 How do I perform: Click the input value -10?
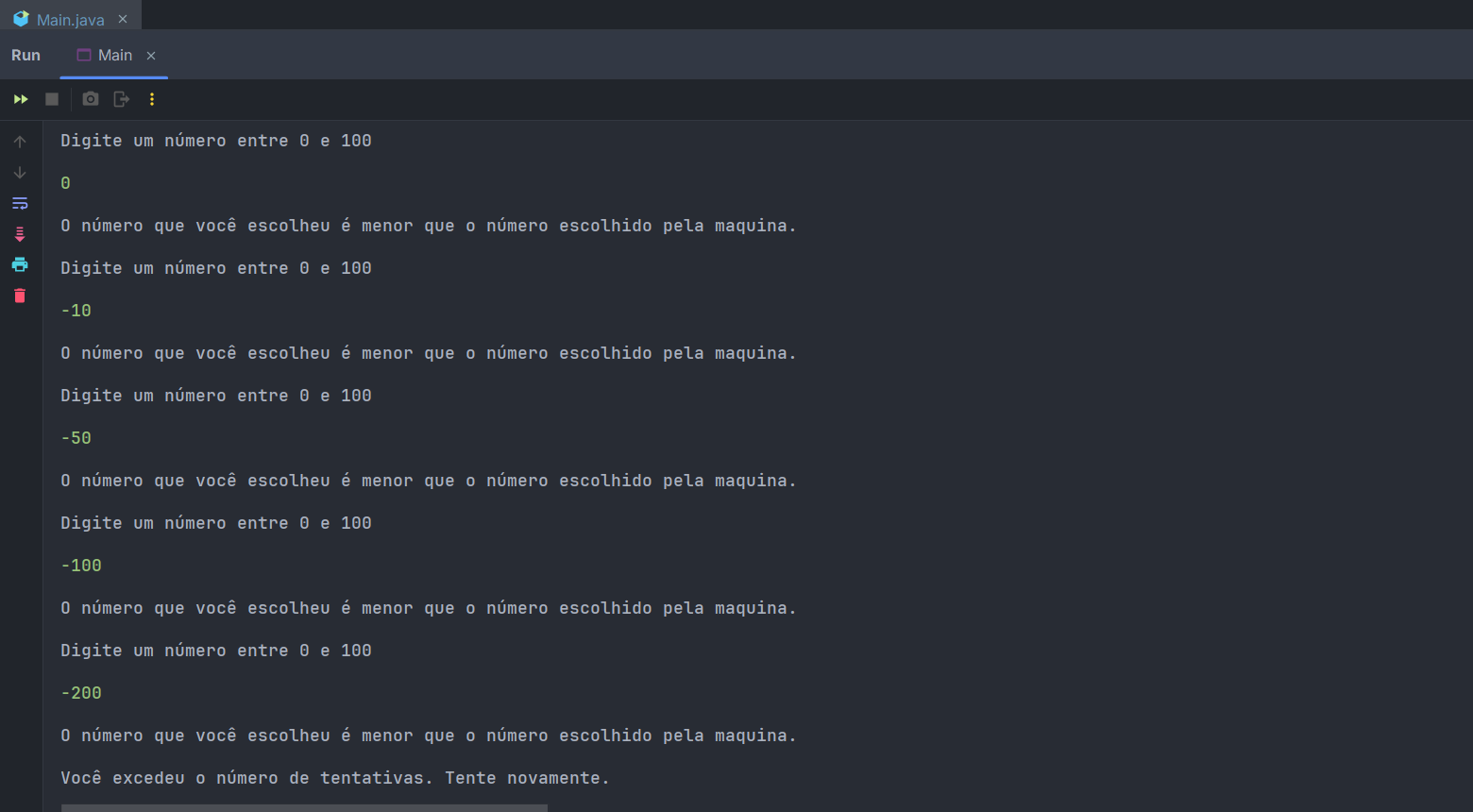[x=76, y=311]
